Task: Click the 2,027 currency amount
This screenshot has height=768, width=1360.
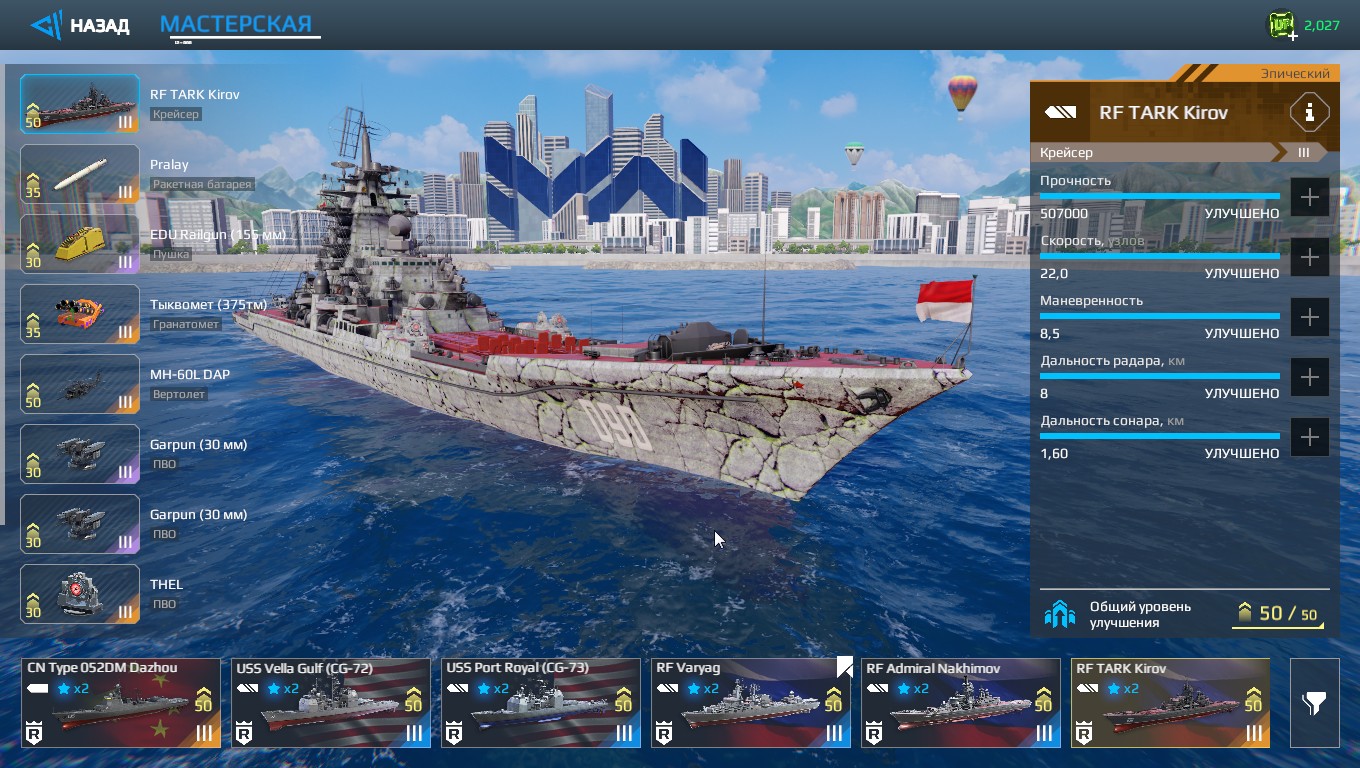Action: [x=1321, y=25]
